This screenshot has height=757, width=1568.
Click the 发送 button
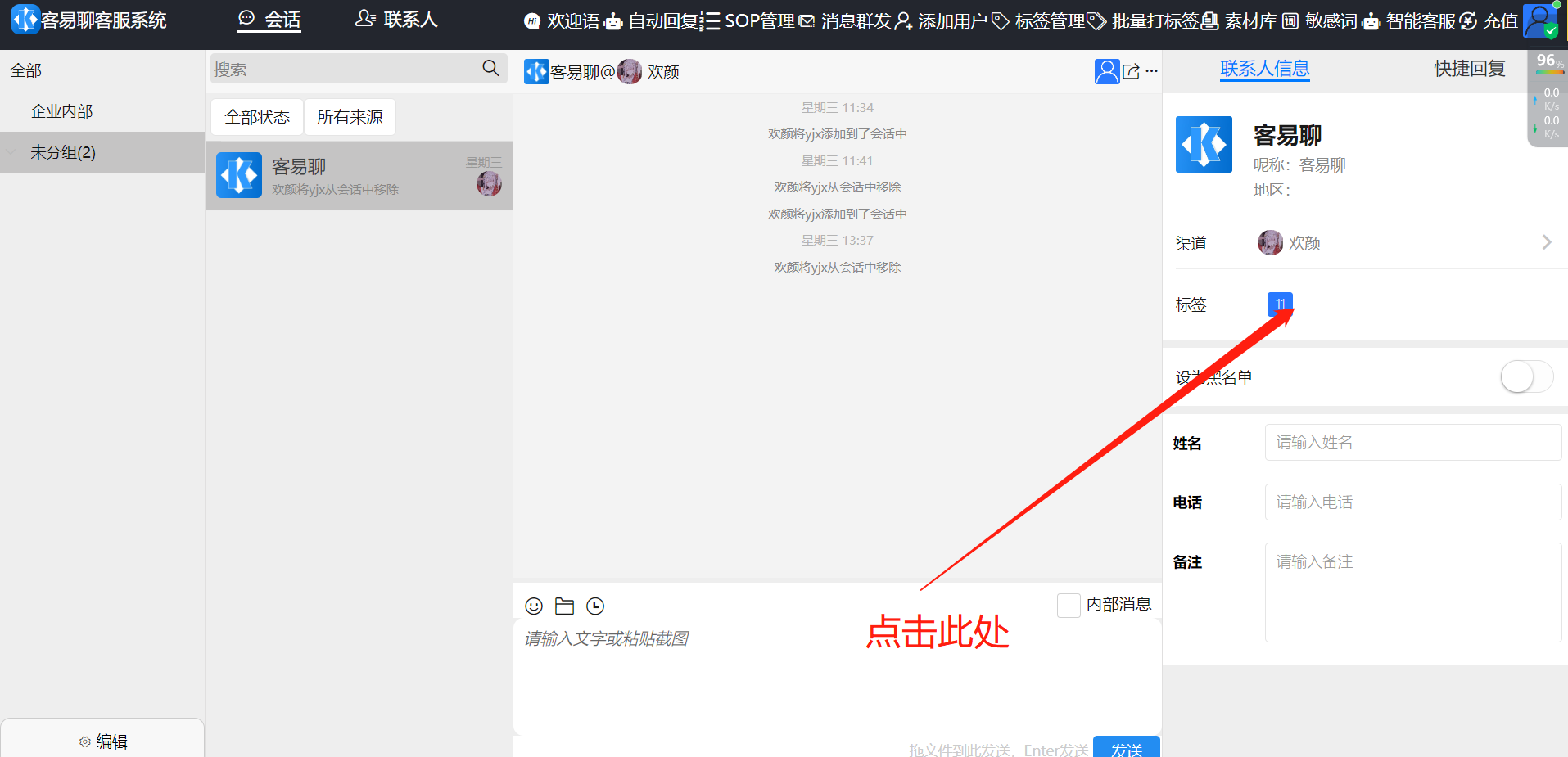coord(1127,747)
